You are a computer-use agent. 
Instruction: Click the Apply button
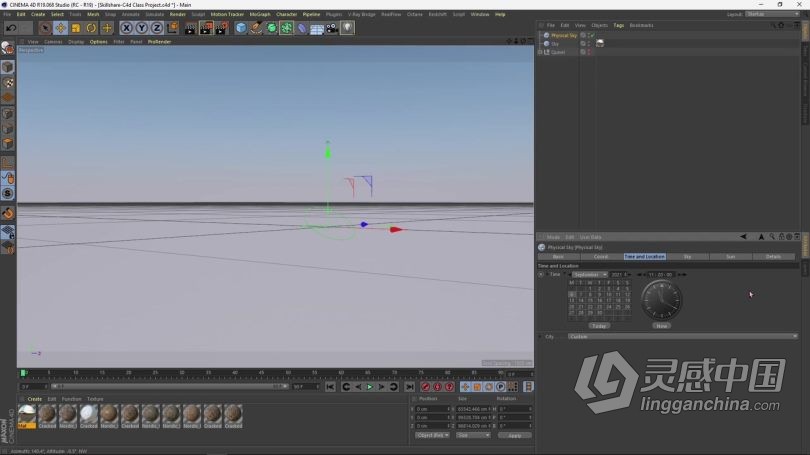click(515, 435)
